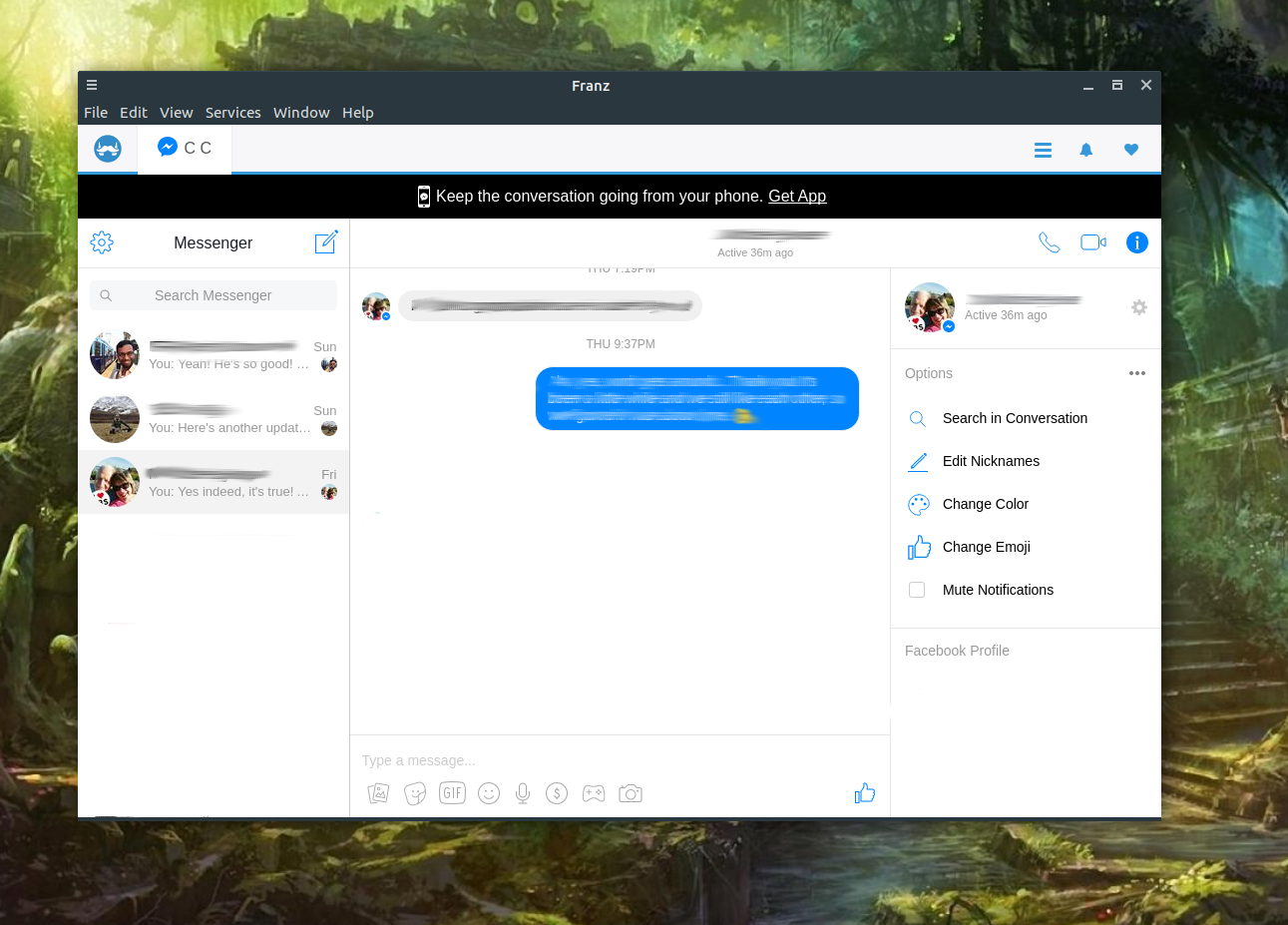Click the contact avatar in the info panel
Viewport: 1288px width, 925px height.
tap(930, 307)
